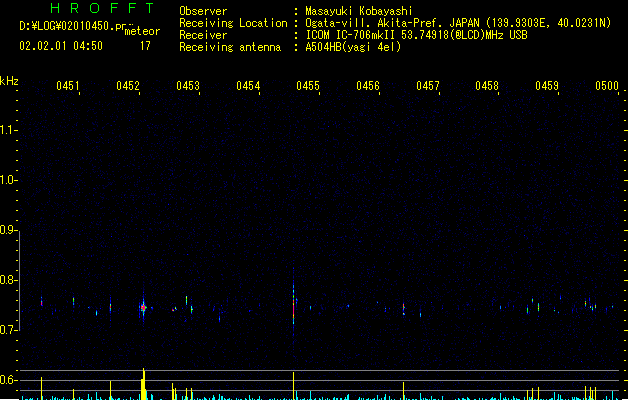This screenshot has width=629, height=400.
Task: Click the Receiver label
Action: click(203, 35)
